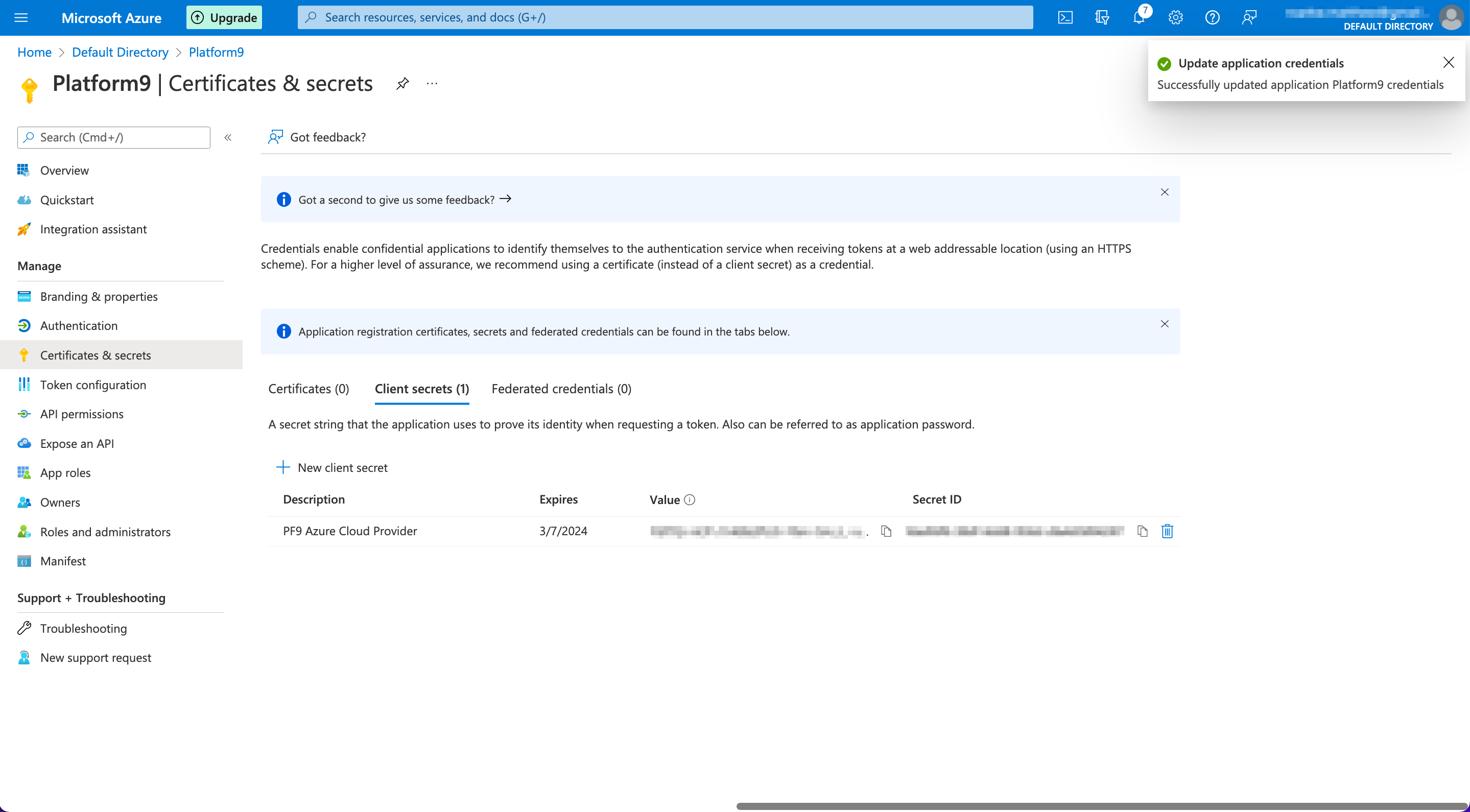Open API permissions in the sidebar
The height and width of the screenshot is (812, 1470).
82,414
